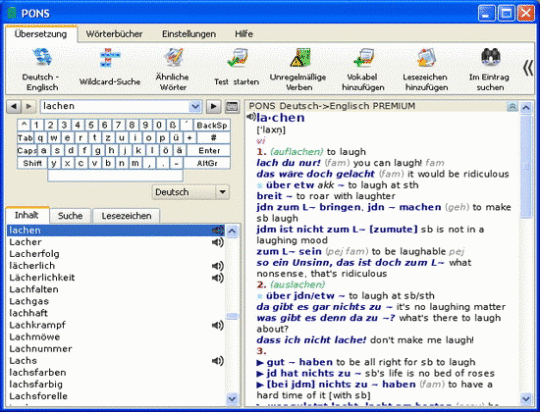Viewport: 540px width, 412px height.
Task: Click Lesezeichen hinzufügen icon
Action: click(x=426, y=57)
